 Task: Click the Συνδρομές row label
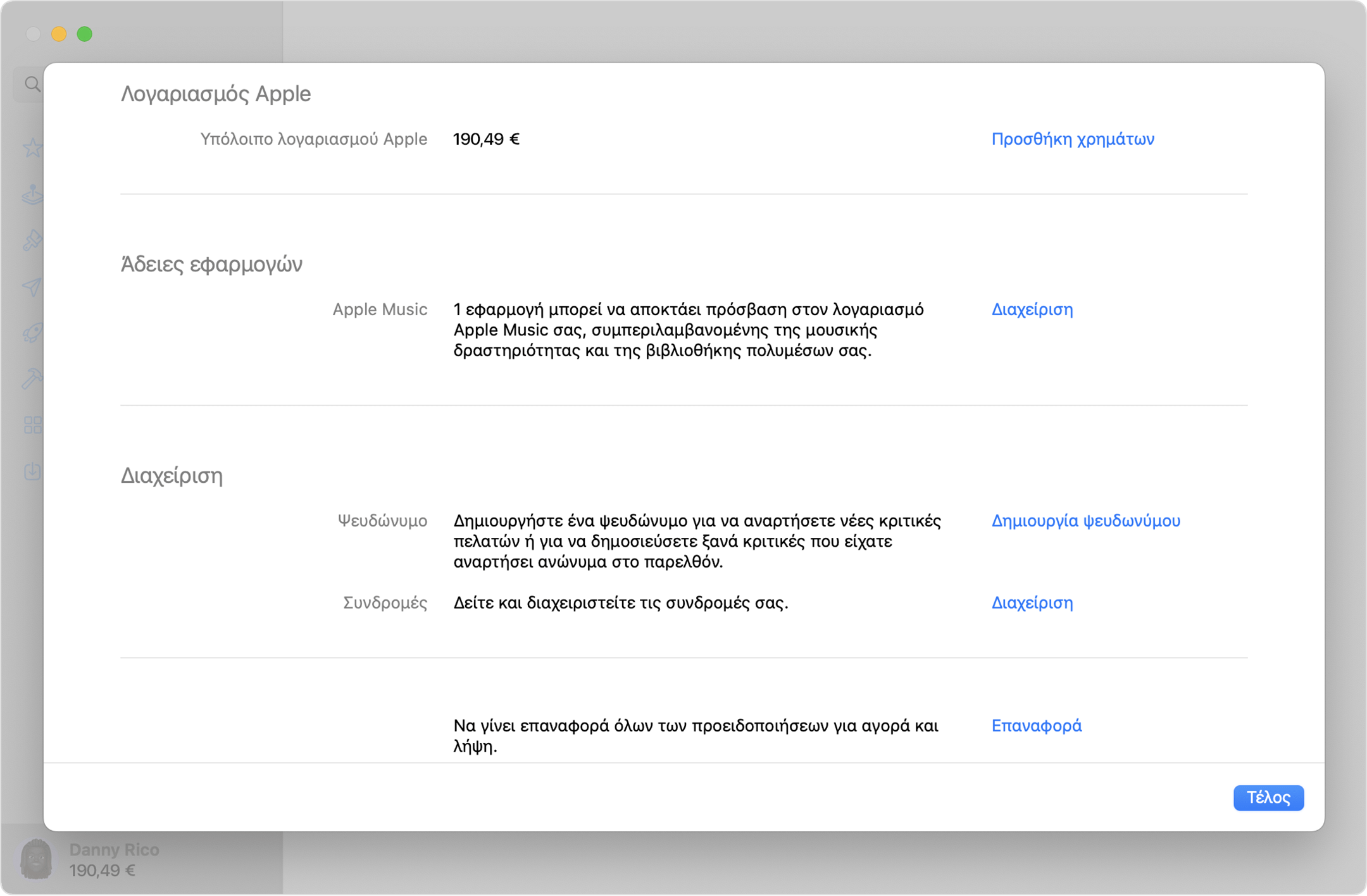click(x=385, y=603)
